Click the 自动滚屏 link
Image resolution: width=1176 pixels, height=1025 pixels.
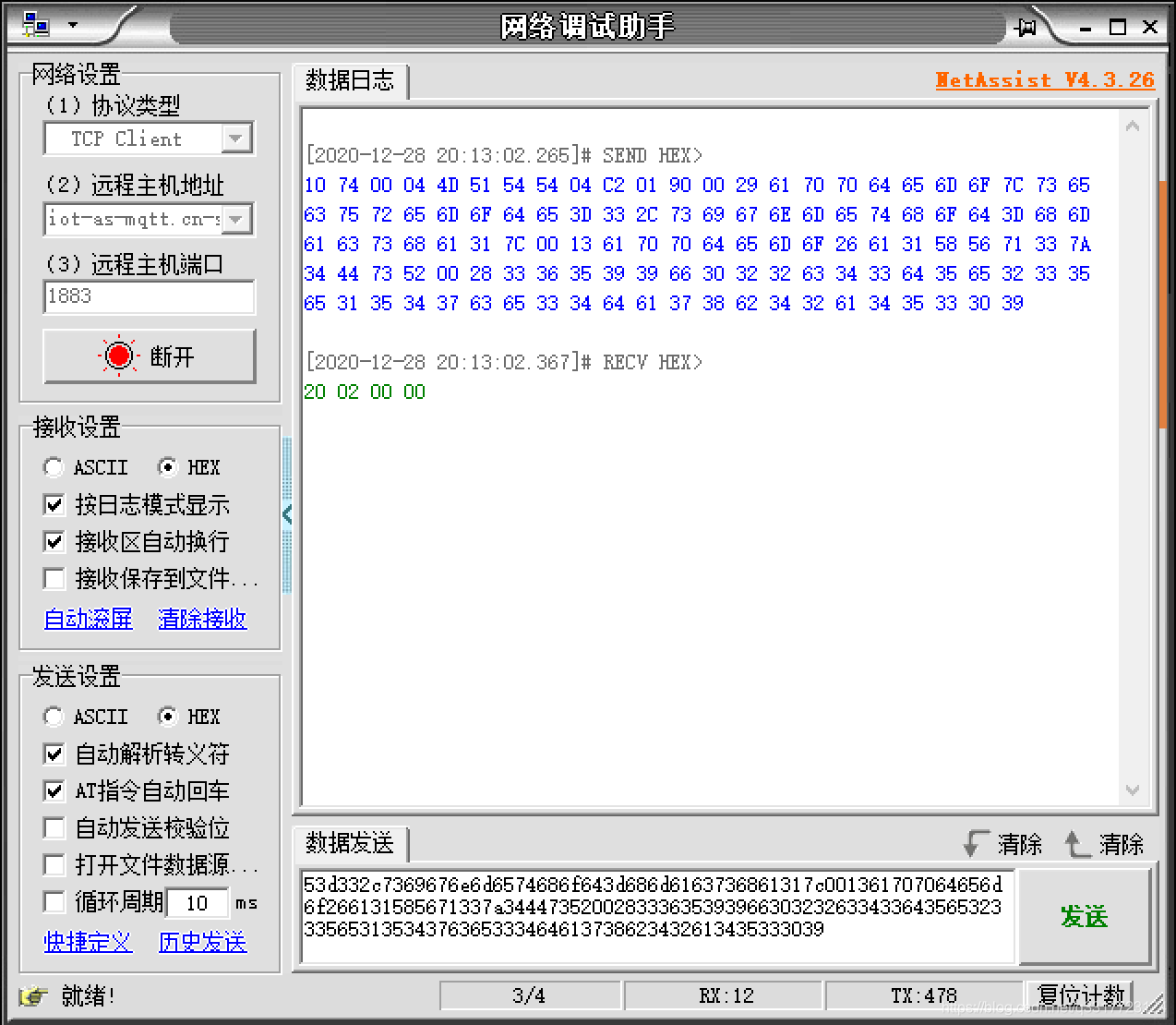(89, 618)
